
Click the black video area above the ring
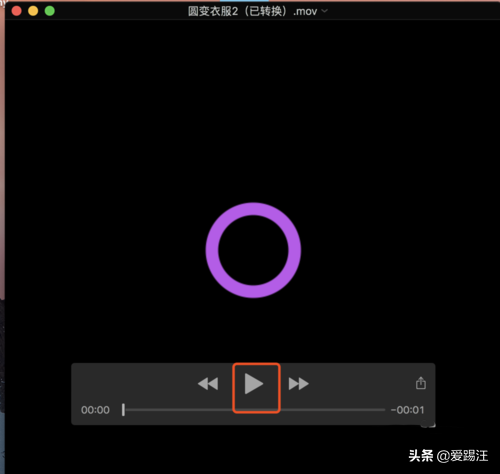coord(253,110)
